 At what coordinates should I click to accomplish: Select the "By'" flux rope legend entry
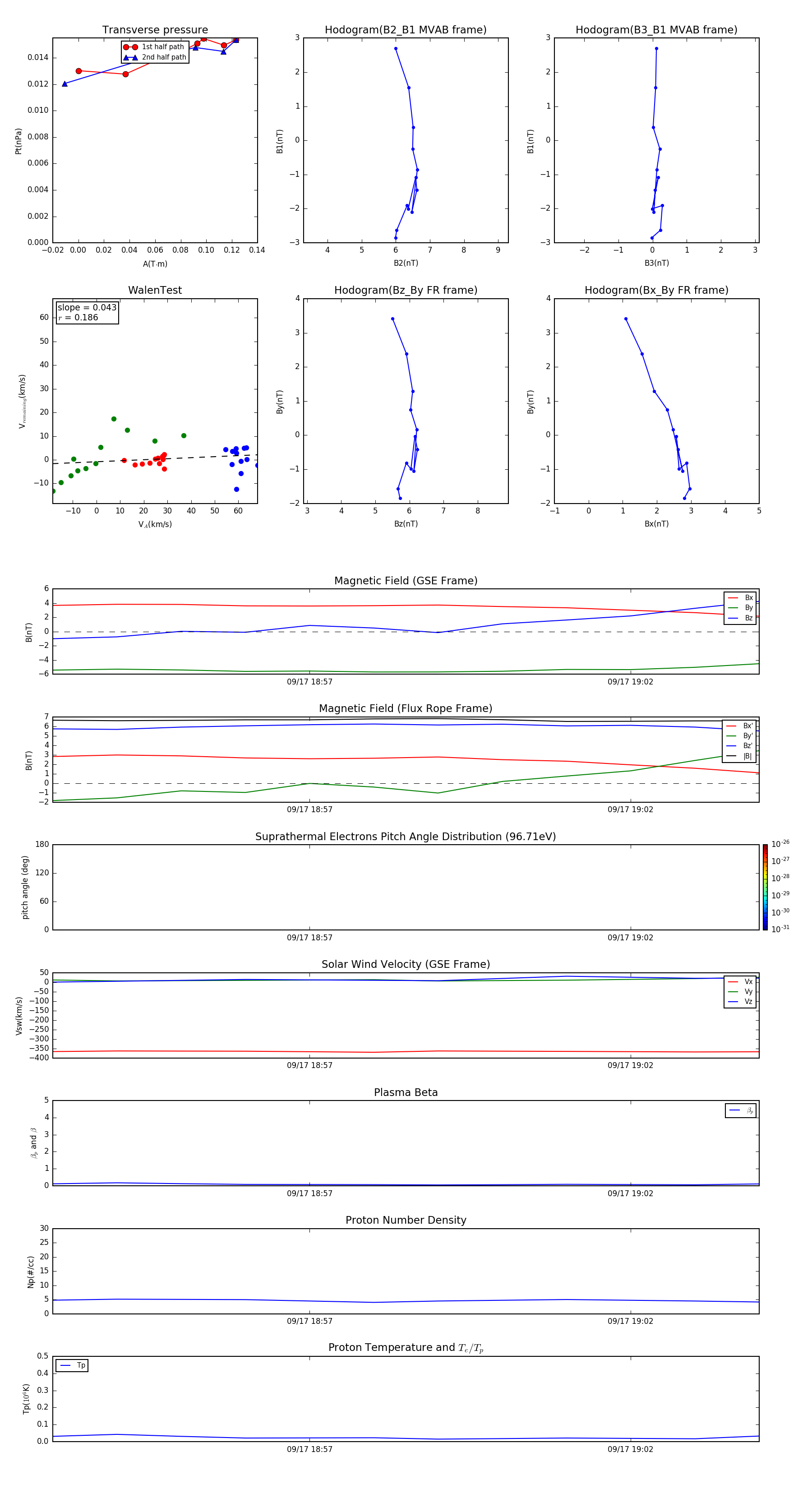(740, 736)
